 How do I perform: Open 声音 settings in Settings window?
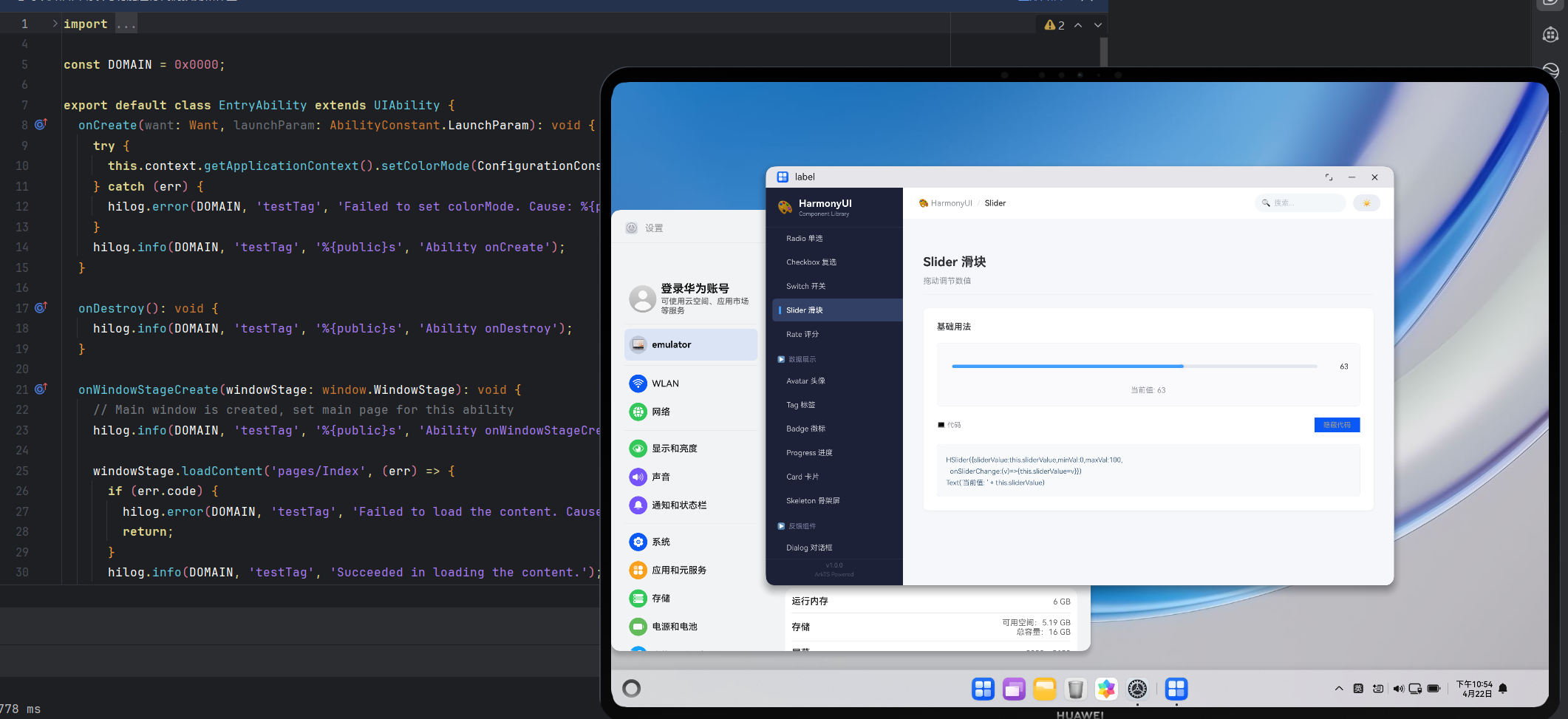(x=691, y=477)
